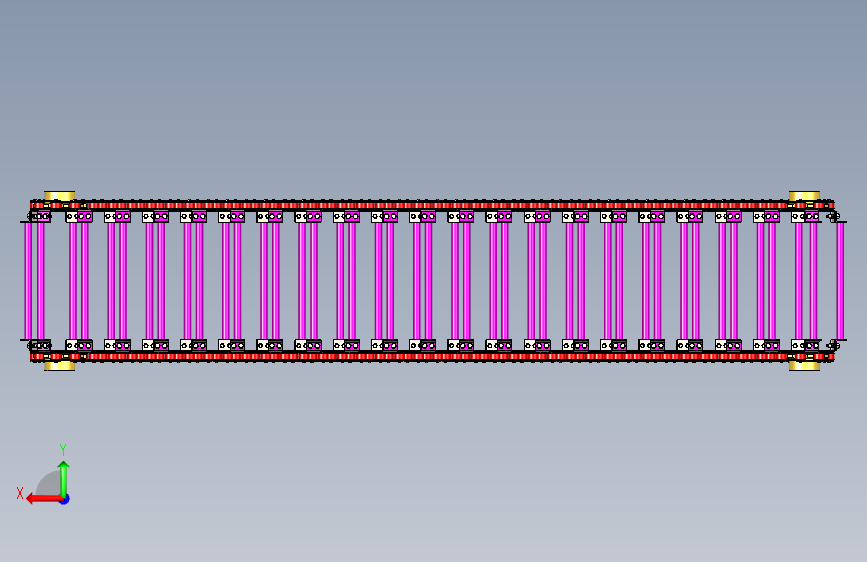This screenshot has width=867, height=562.
Task: Click the blue Z axis dot on the triad
Action: point(65,499)
